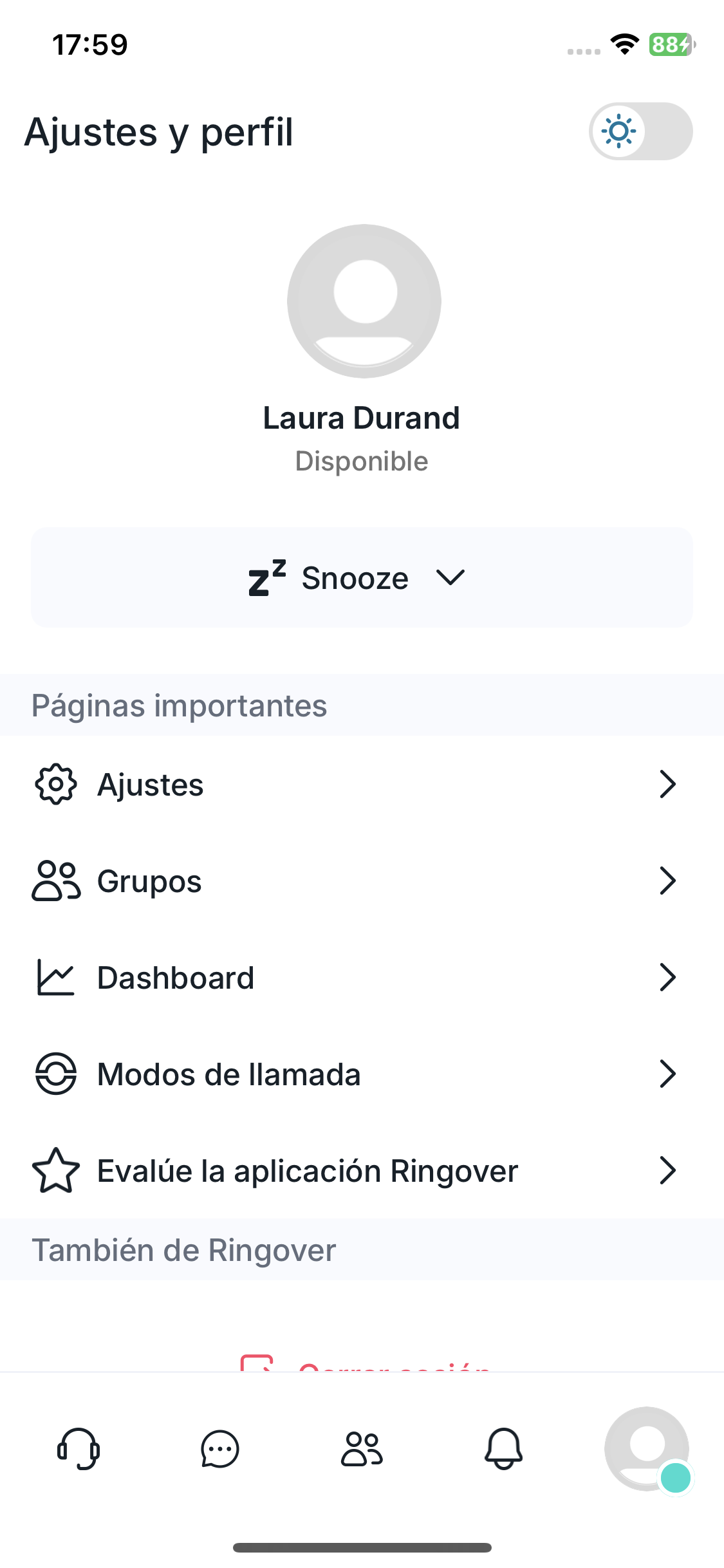
Task: Open the chat messages tab
Action: coord(220,1448)
